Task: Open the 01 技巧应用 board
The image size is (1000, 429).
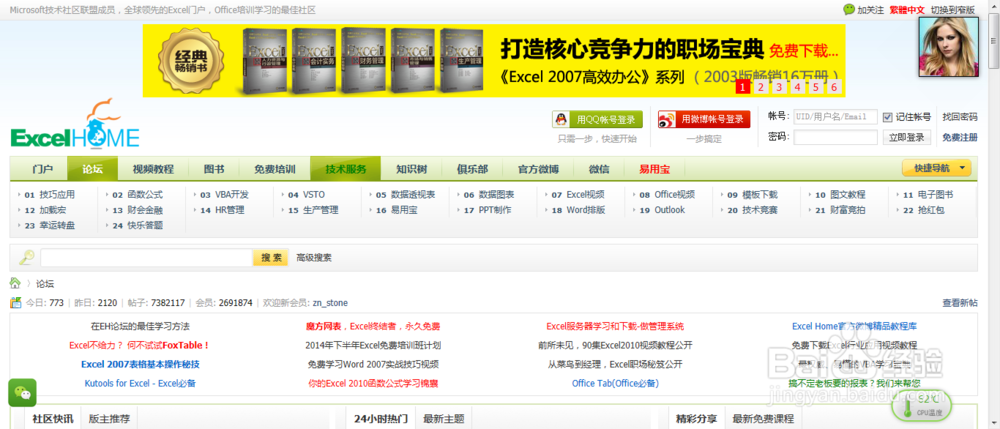Action: [x=49, y=194]
